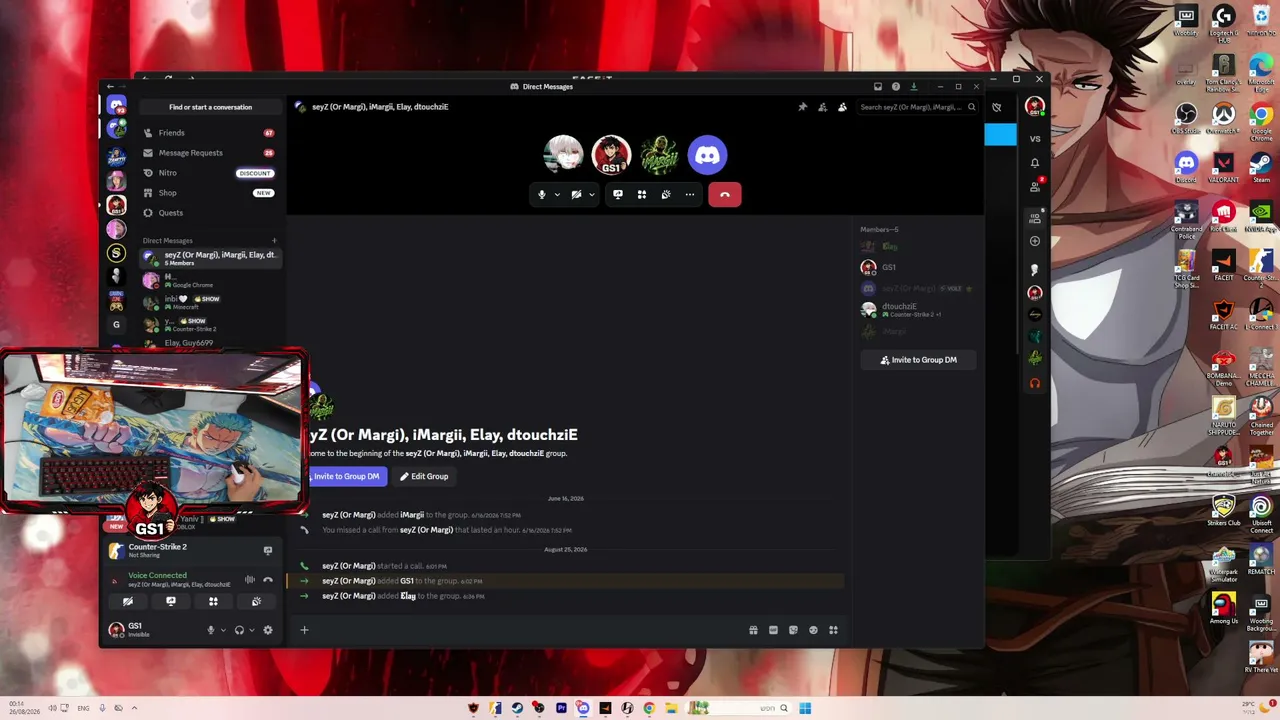
Task: Click Find or start a conversation box
Action: click(x=210, y=107)
